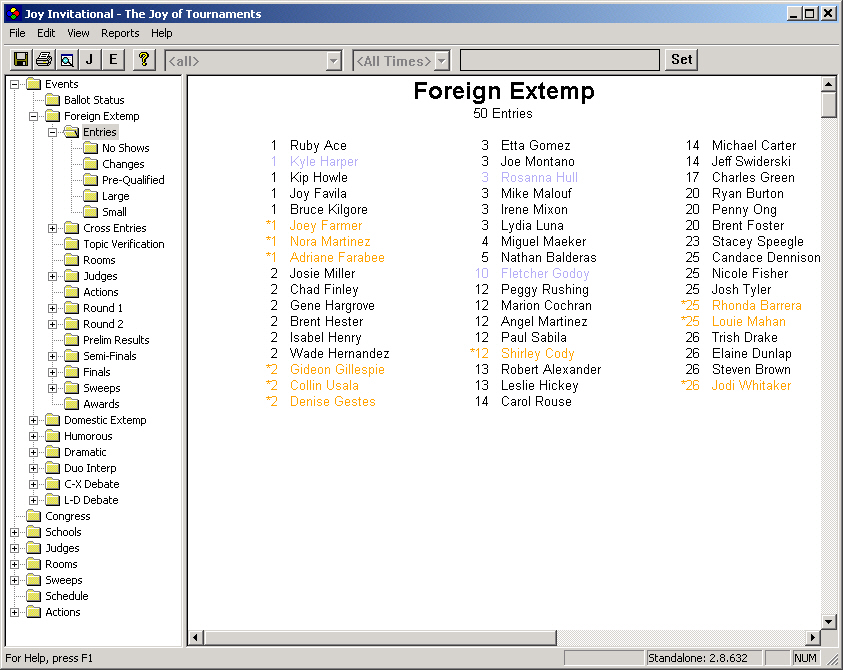Open the Reports menu
This screenshot has height=670, width=843.
[120, 33]
